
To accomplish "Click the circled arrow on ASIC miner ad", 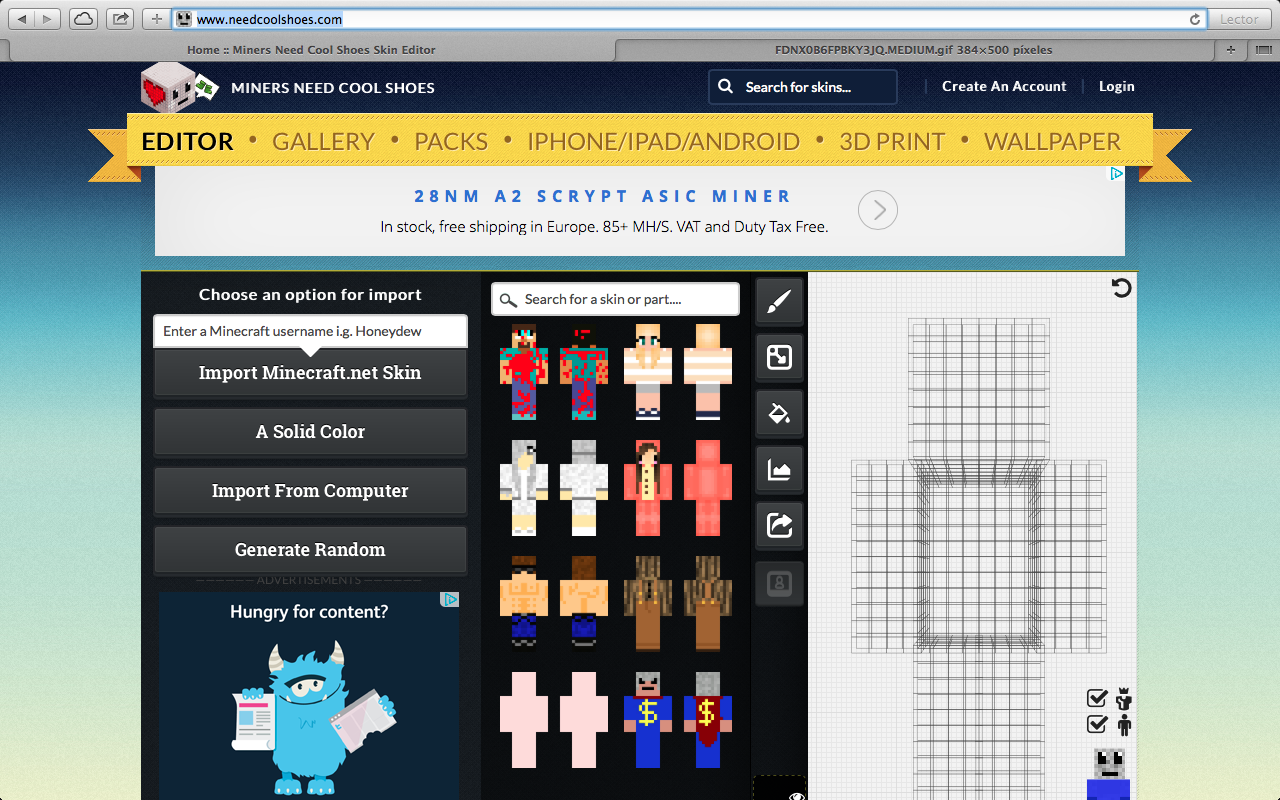I will coord(878,210).
